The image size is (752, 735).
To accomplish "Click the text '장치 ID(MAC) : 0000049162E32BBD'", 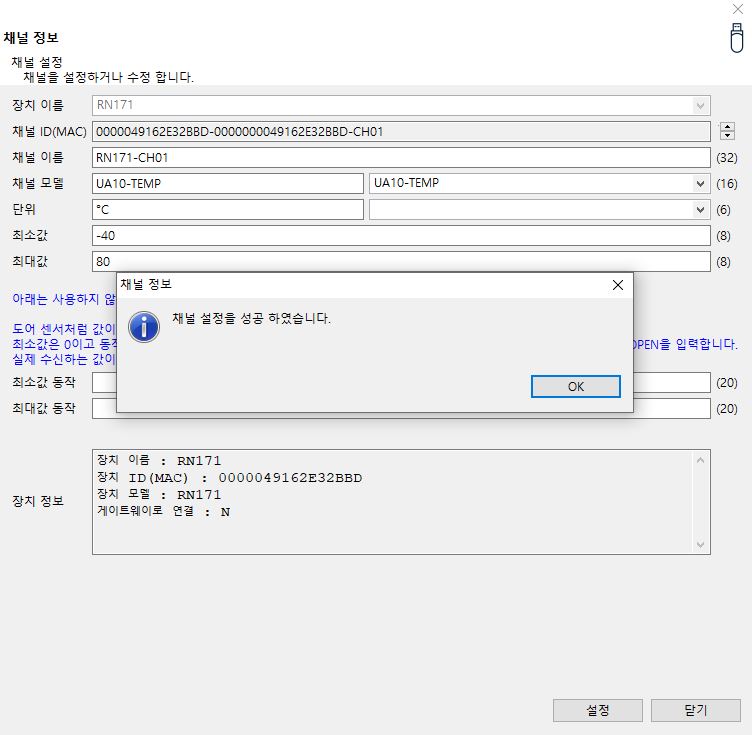I will [230, 478].
